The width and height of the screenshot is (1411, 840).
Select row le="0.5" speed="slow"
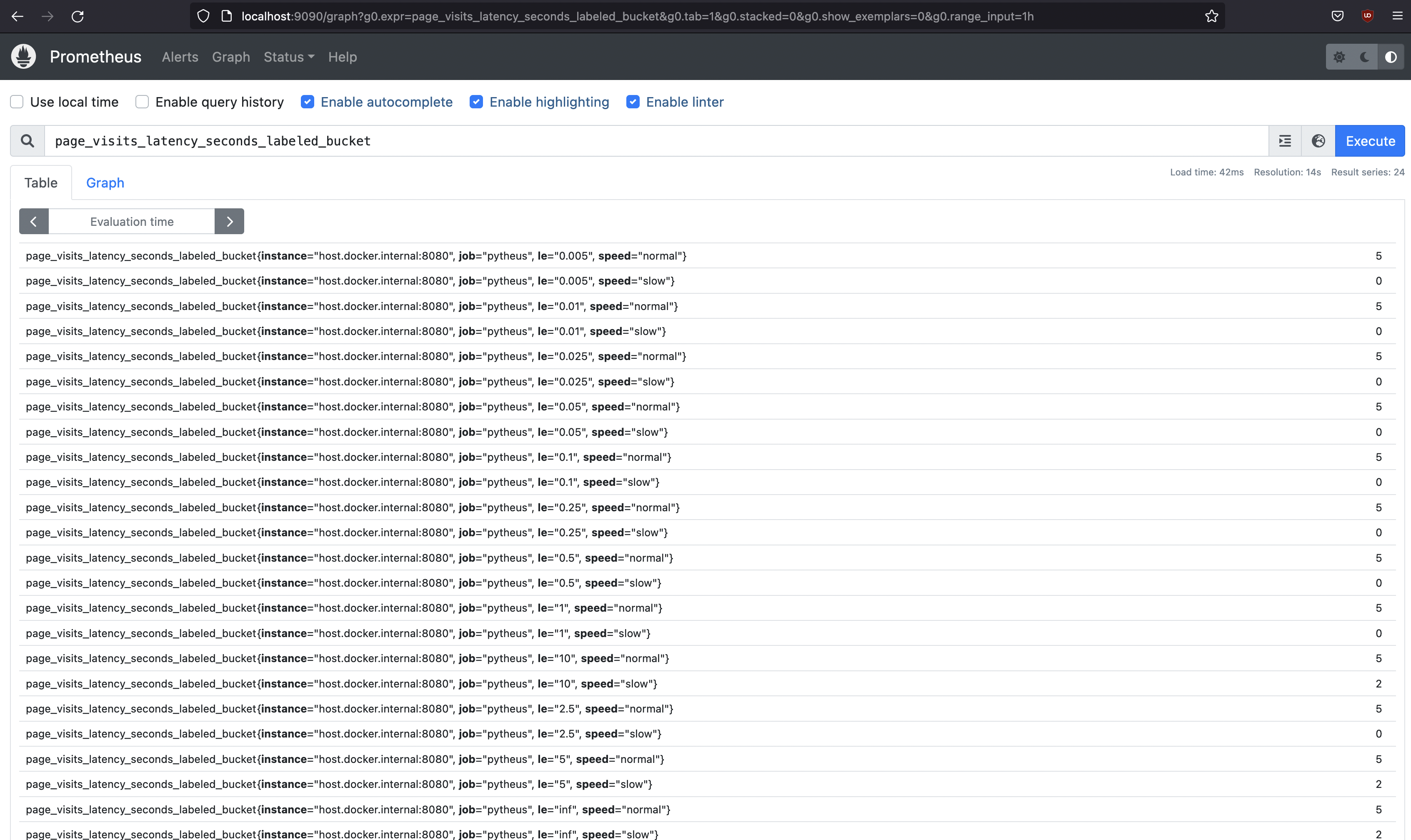[708, 583]
